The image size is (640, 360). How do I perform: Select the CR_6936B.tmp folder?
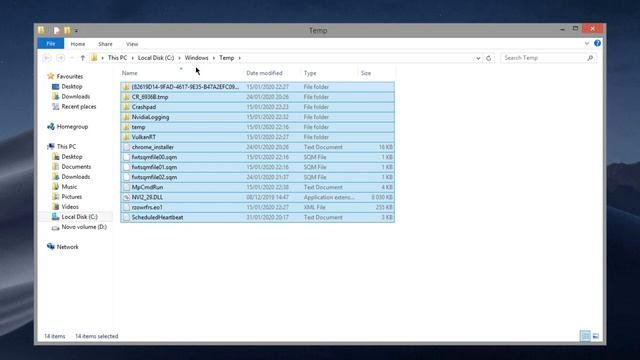click(x=258, y=97)
